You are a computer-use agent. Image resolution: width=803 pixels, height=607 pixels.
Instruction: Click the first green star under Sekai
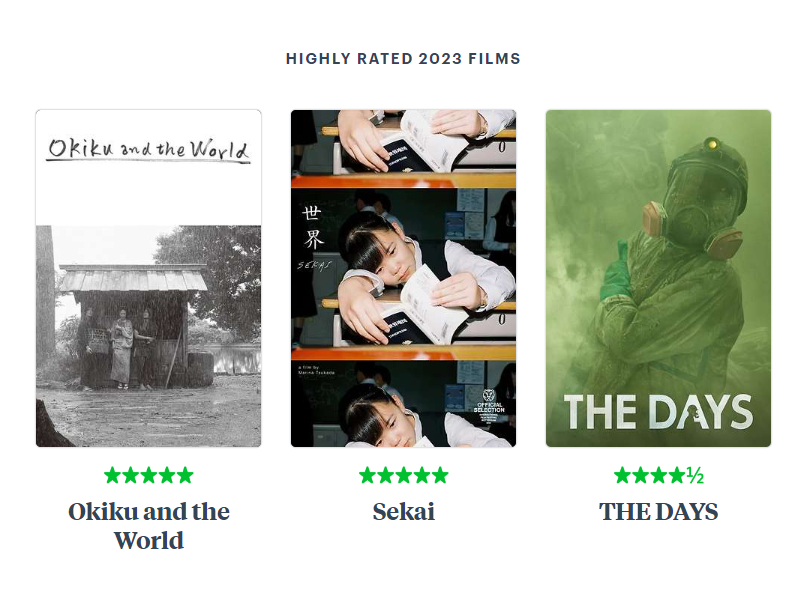pos(367,475)
